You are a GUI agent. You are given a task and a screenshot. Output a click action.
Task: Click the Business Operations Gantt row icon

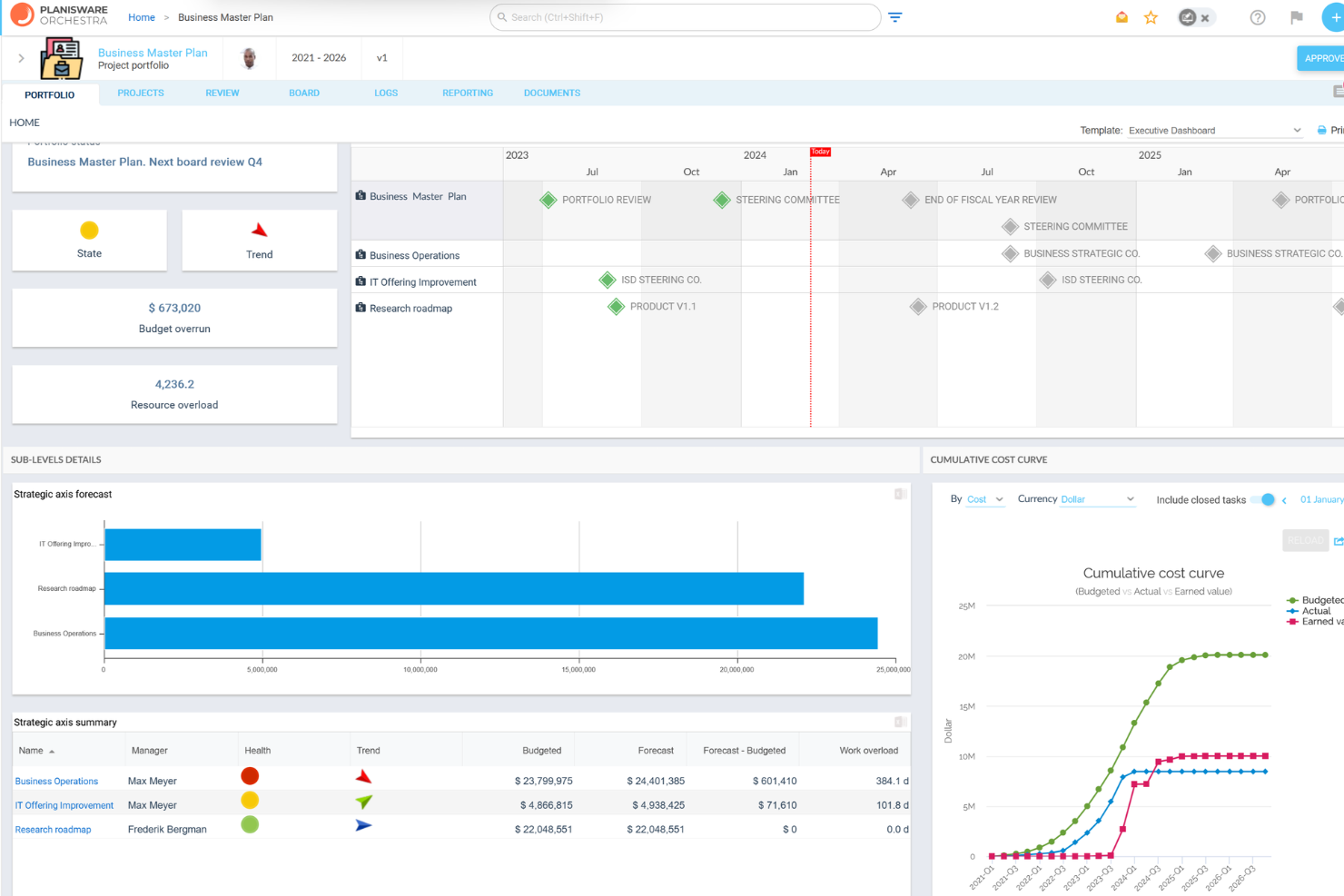[x=361, y=255]
